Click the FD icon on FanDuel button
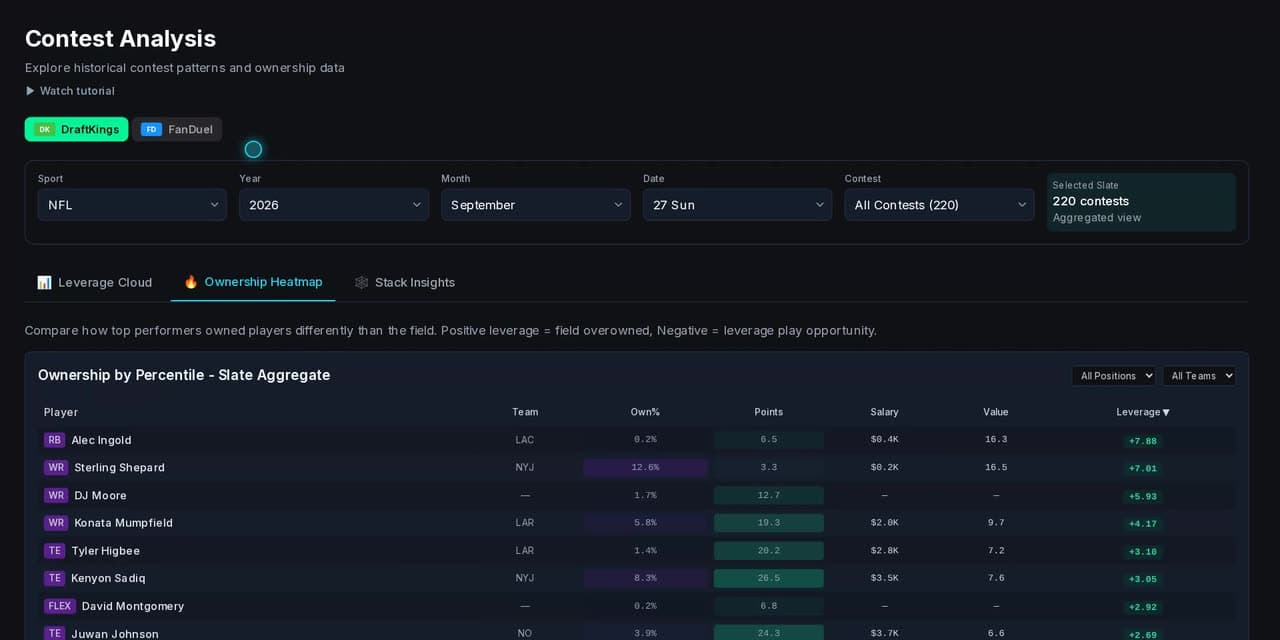Screen dimensions: 1280x640 [x=151, y=129]
